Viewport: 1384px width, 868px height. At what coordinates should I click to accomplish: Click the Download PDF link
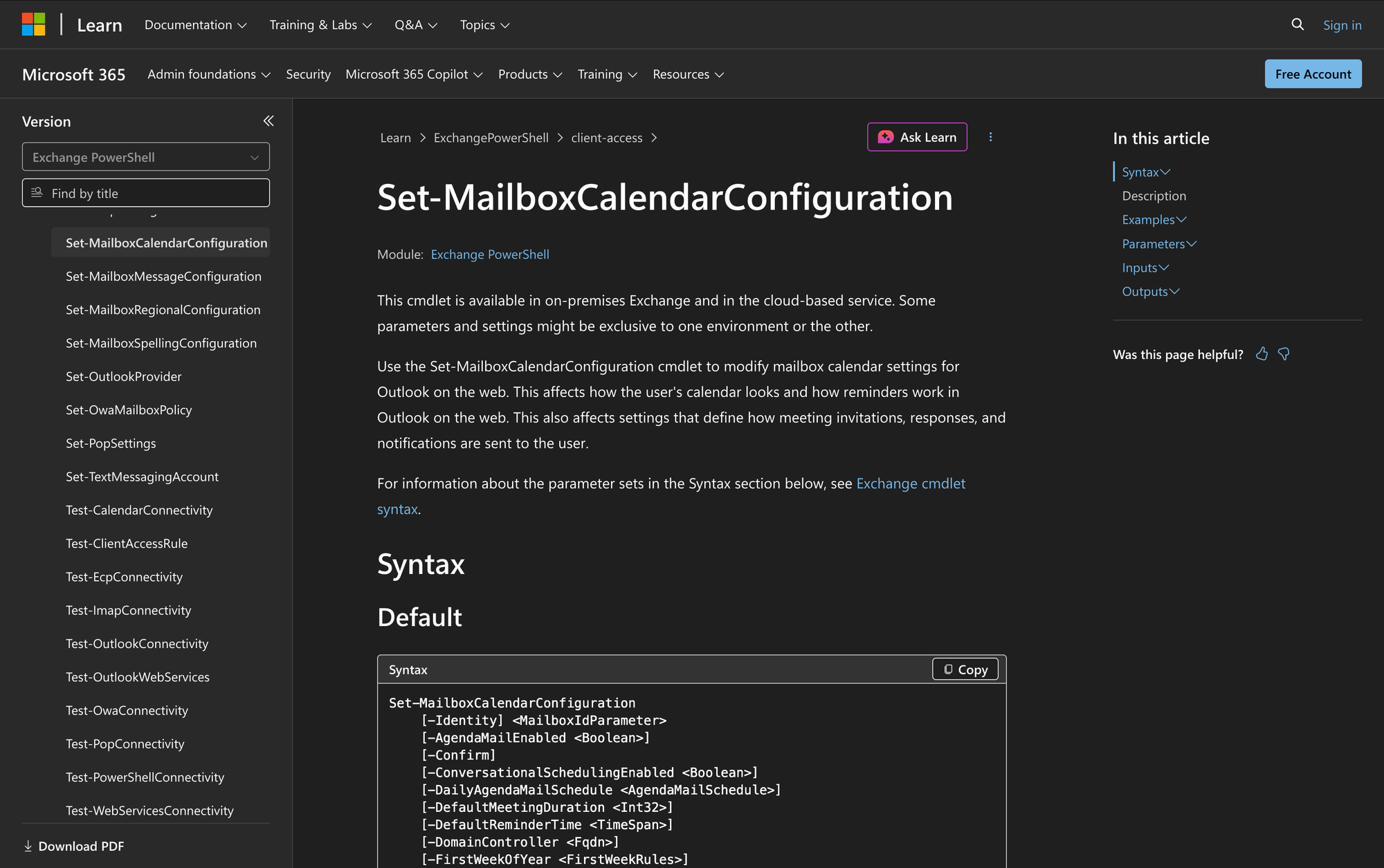[74, 846]
